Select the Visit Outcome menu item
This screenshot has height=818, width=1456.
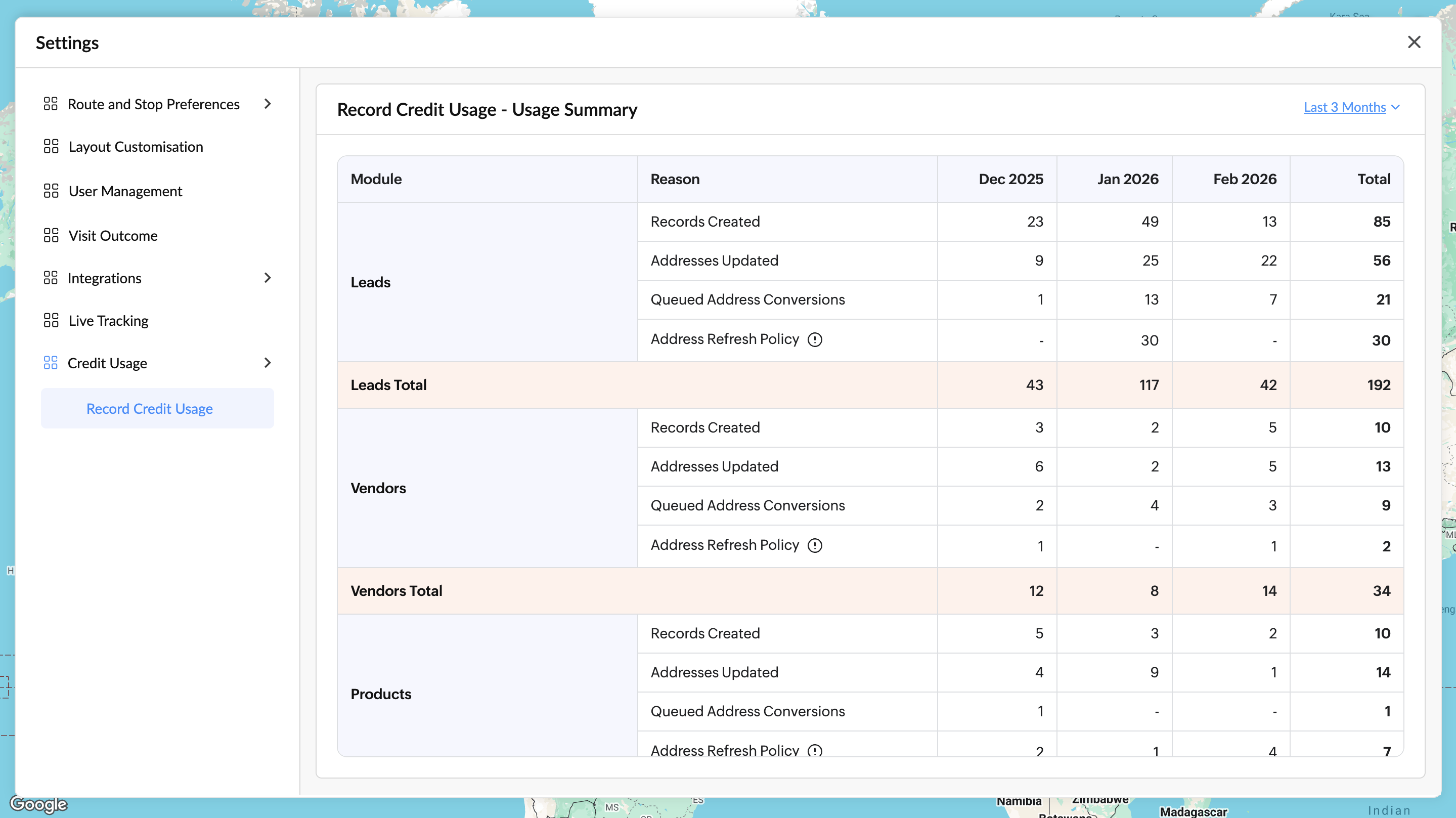[x=113, y=236]
